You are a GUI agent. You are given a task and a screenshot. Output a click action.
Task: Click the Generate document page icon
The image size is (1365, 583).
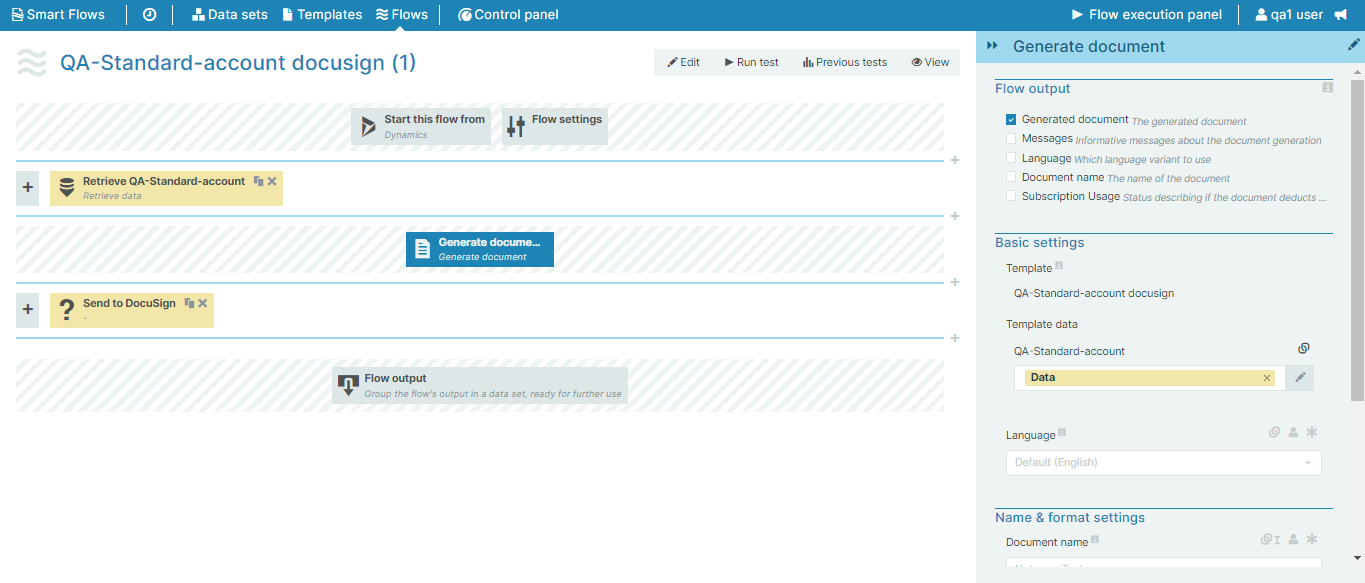click(x=422, y=249)
